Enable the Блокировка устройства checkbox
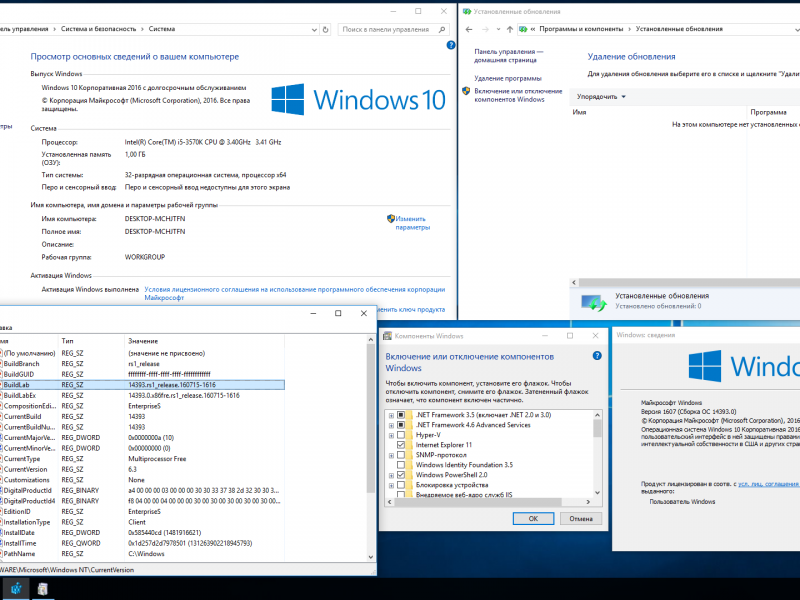 (x=401, y=485)
